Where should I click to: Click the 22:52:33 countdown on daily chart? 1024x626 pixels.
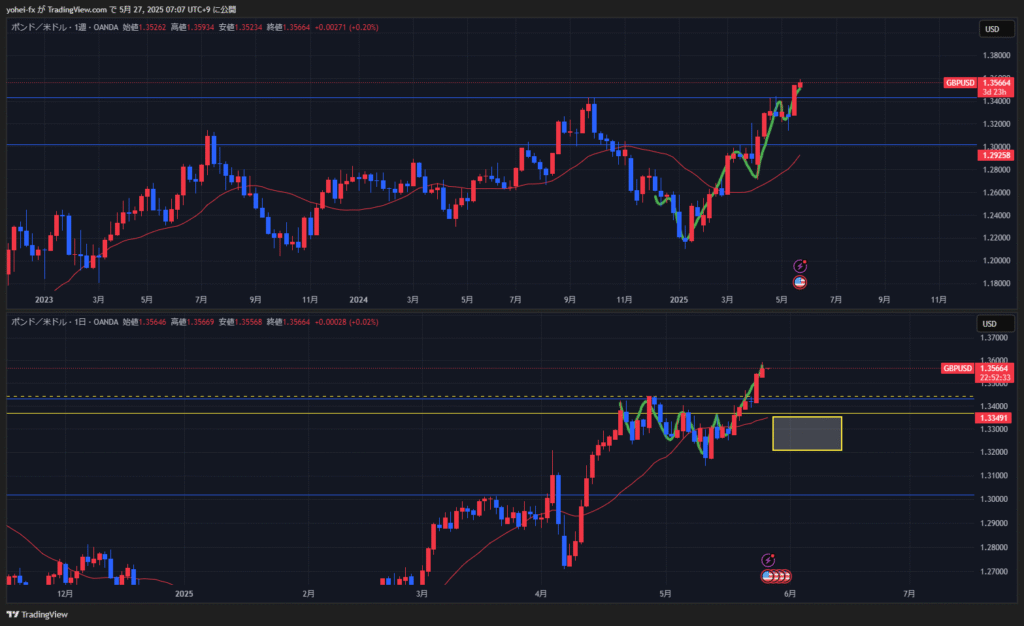coord(994,377)
